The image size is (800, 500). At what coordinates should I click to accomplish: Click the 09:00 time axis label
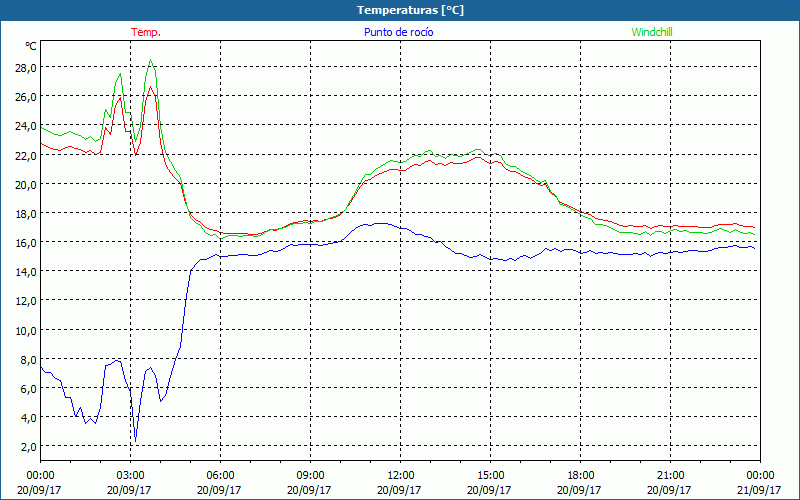[x=310, y=476]
